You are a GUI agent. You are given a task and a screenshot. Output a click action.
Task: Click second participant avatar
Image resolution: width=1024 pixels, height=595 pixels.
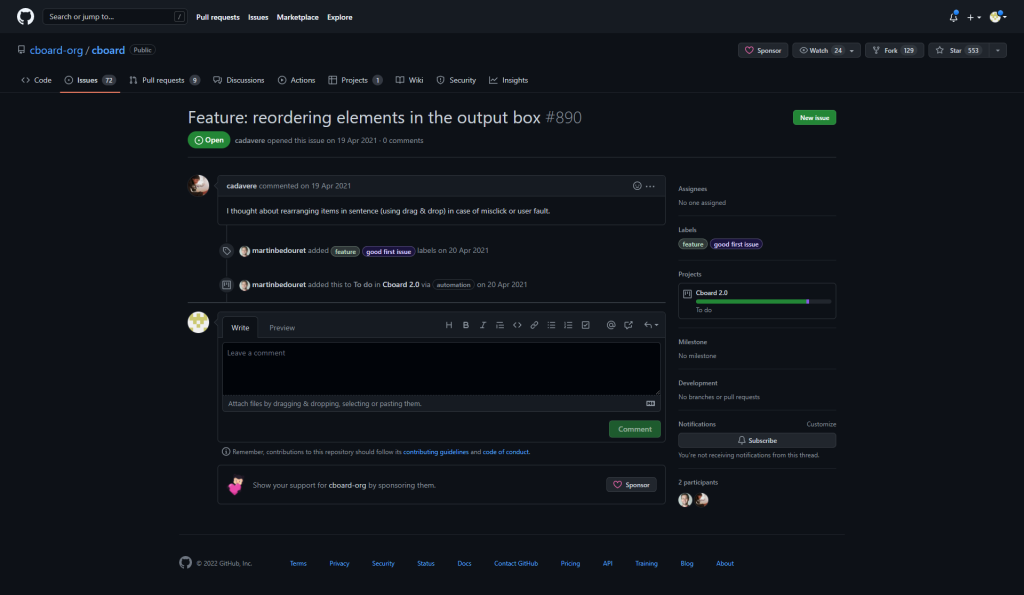[702, 500]
